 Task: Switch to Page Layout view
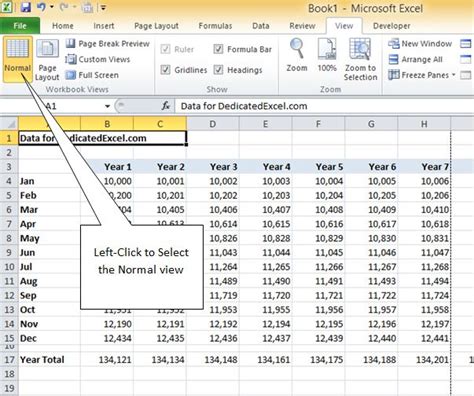tap(47, 59)
